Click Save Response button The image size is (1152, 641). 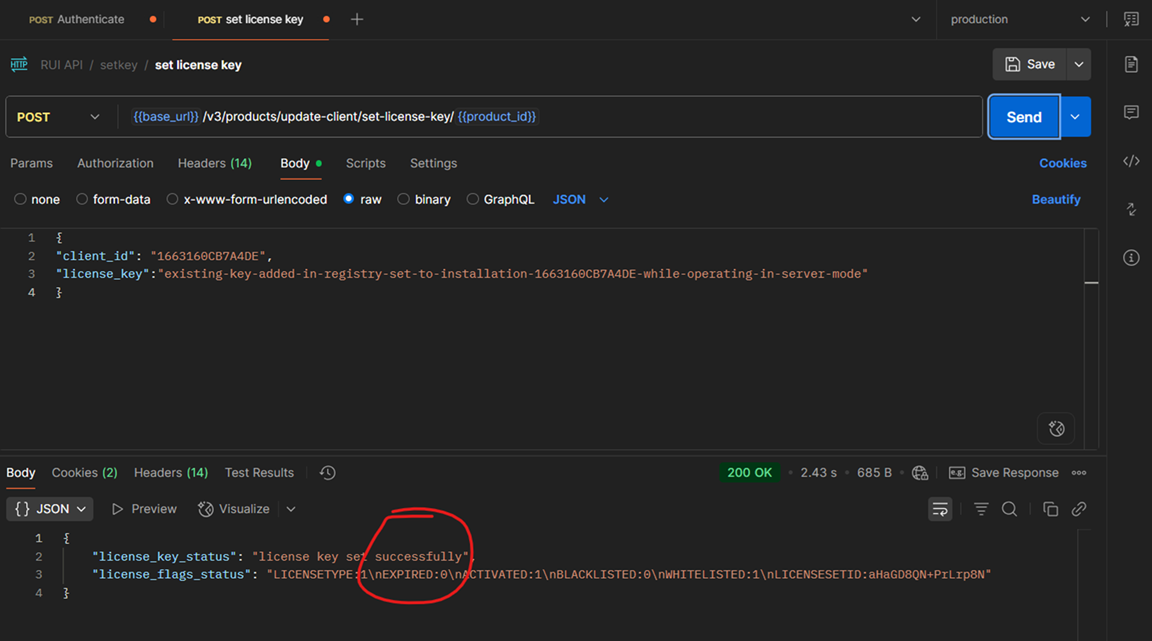coord(1004,473)
